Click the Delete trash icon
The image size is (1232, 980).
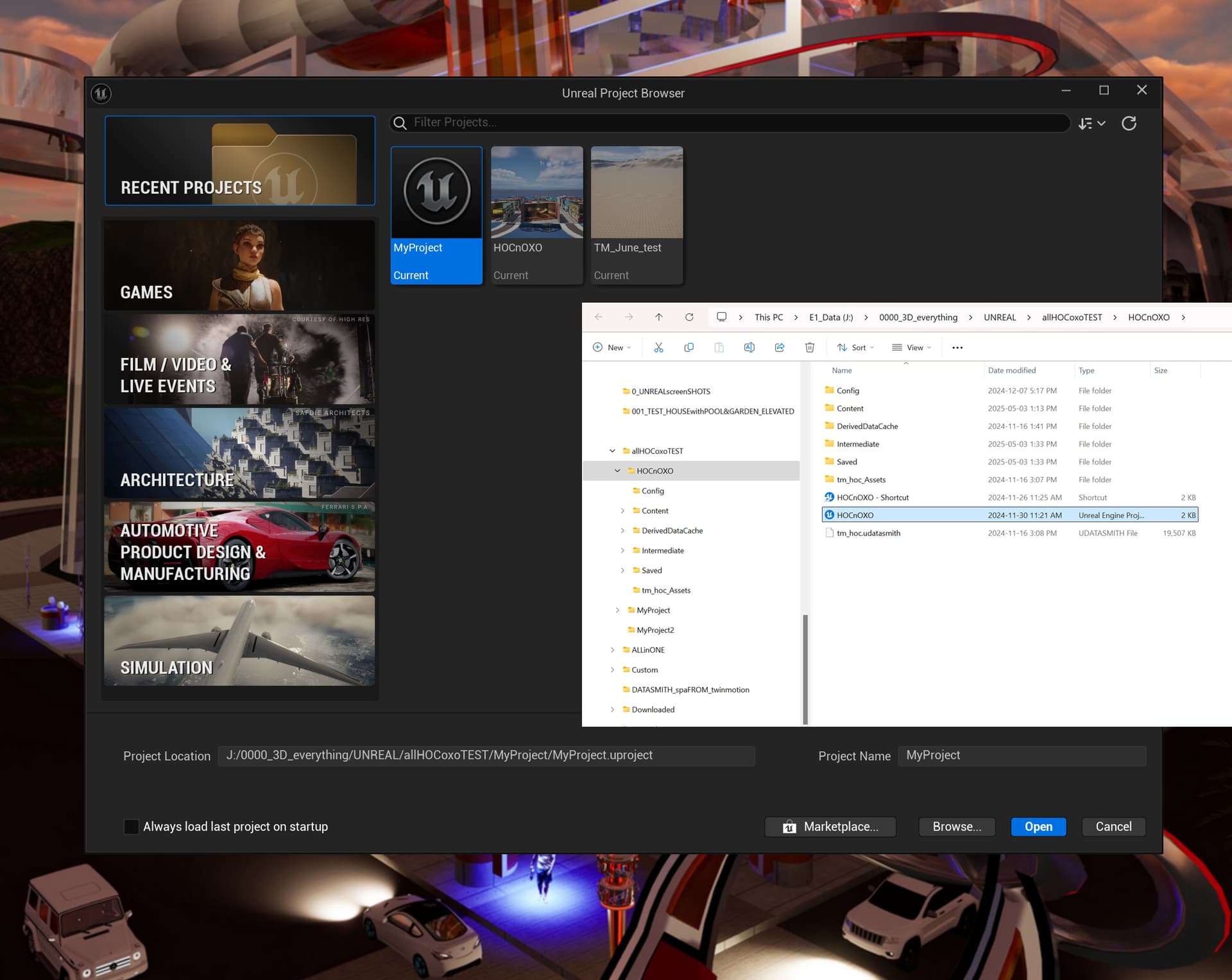(810, 348)
